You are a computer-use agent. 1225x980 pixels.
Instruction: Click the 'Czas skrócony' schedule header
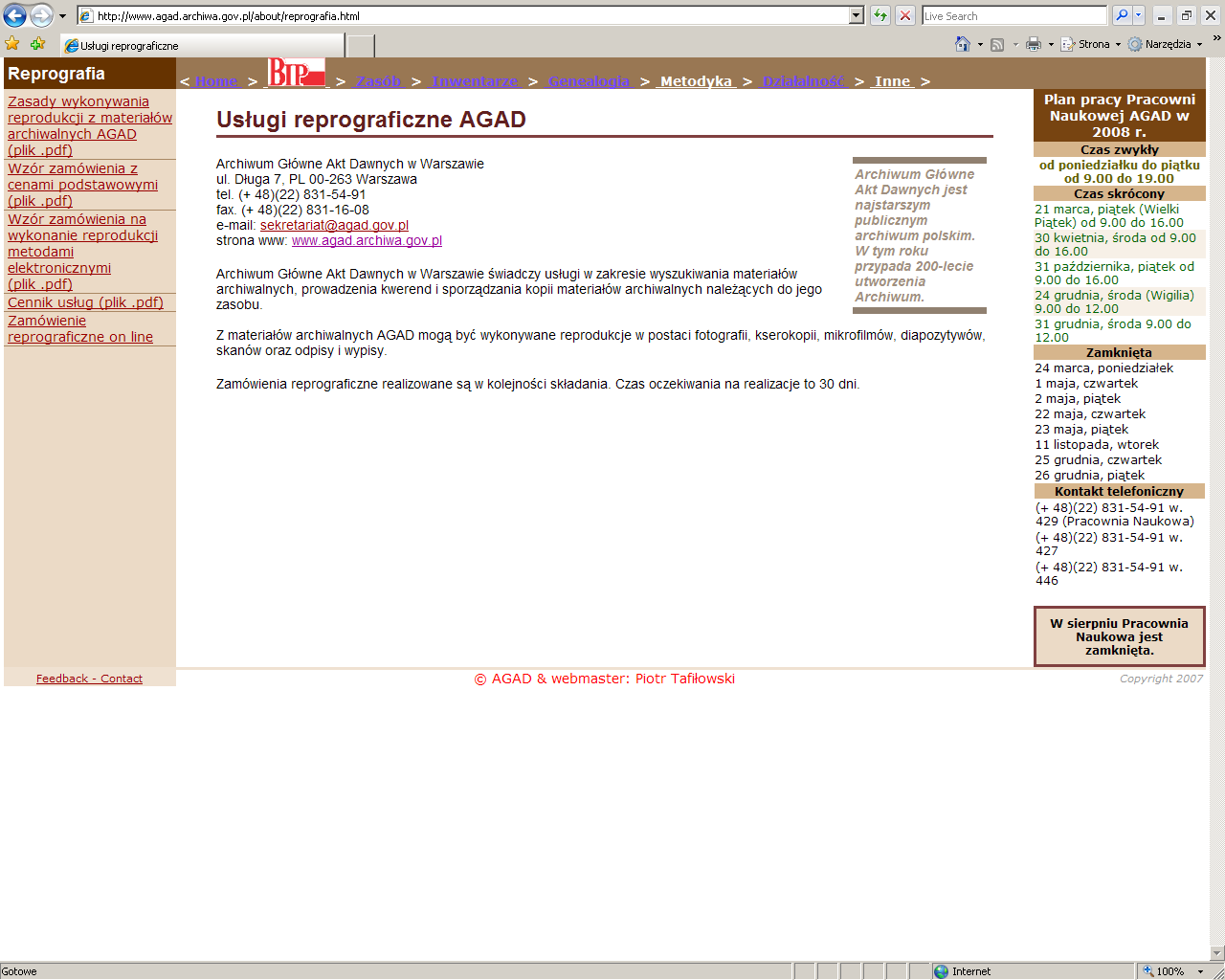click(x=1119, y=193)
